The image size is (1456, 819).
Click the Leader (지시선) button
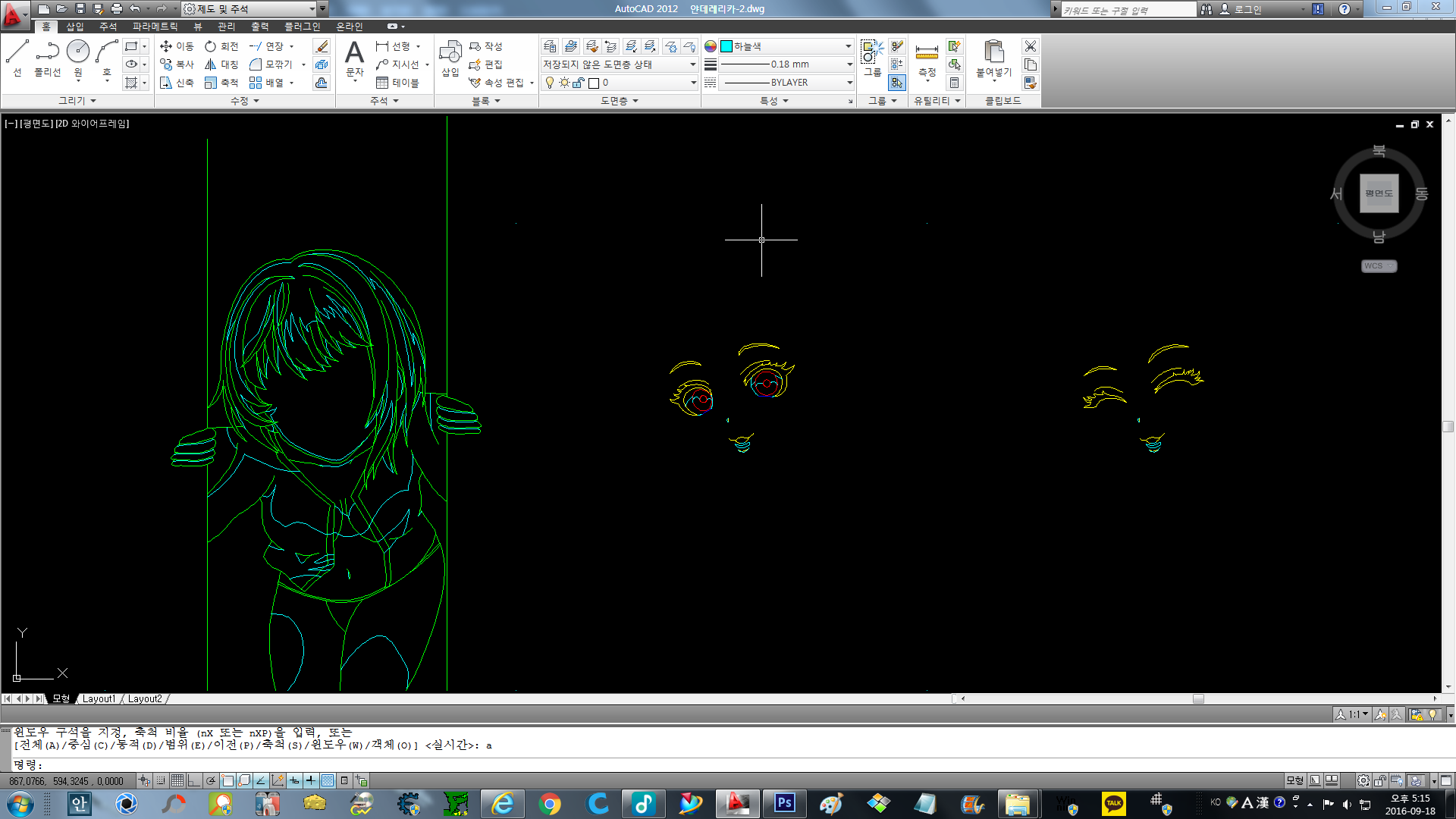tap(397, 64)
